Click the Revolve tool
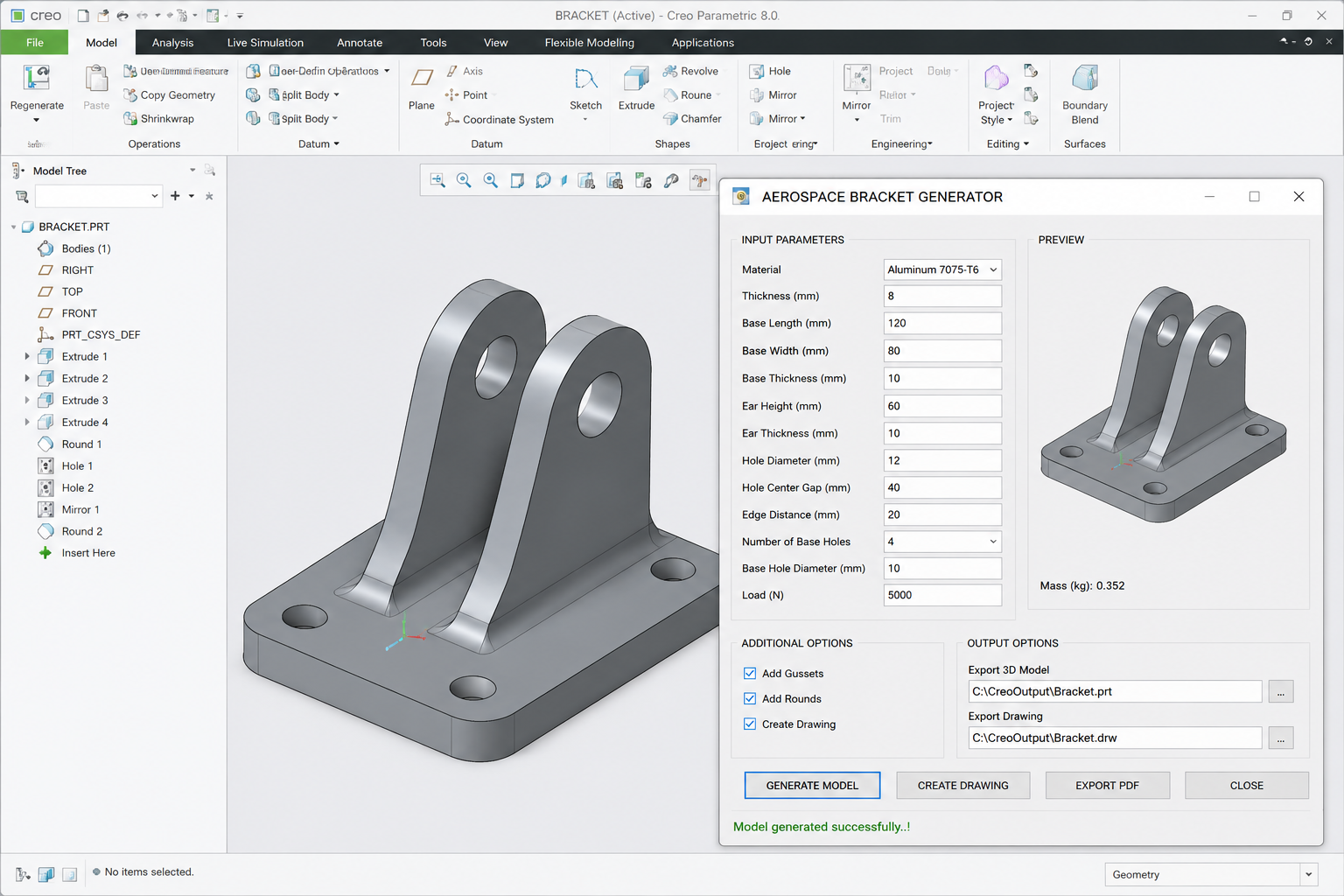The width and height of the screenshot is (1344, 896). pyautogui.click(x=690, y=71)
